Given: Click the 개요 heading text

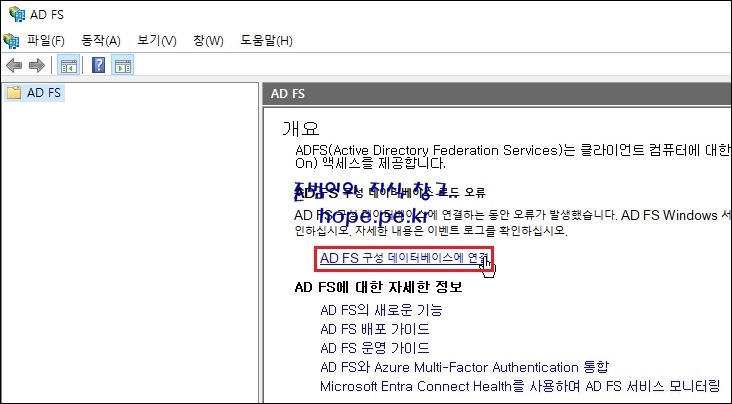Looking at the screenshot, I should pyautogui.click(x=301, y=128).
